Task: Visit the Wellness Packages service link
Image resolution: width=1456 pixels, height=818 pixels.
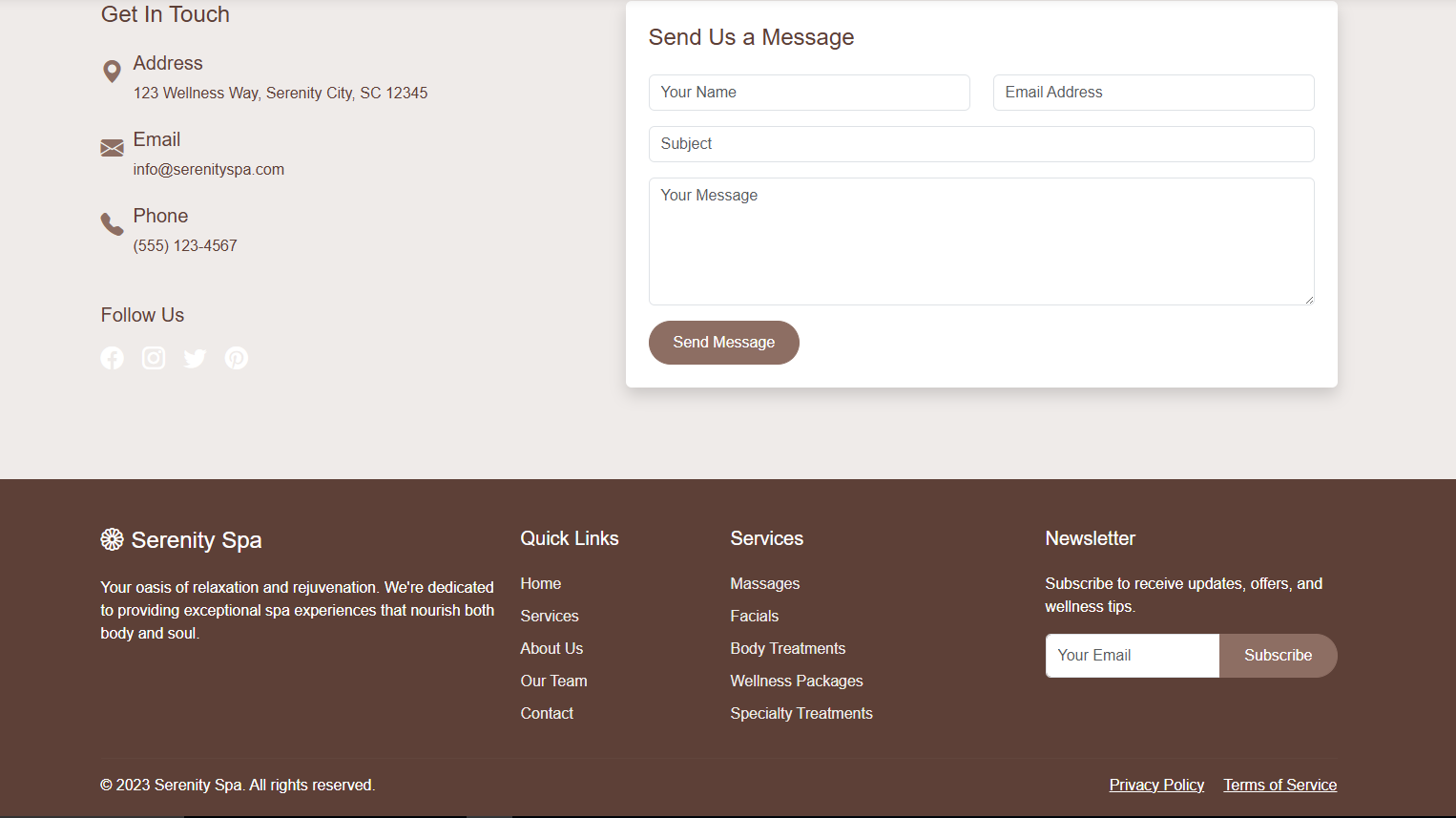Action: coord(796,681)
